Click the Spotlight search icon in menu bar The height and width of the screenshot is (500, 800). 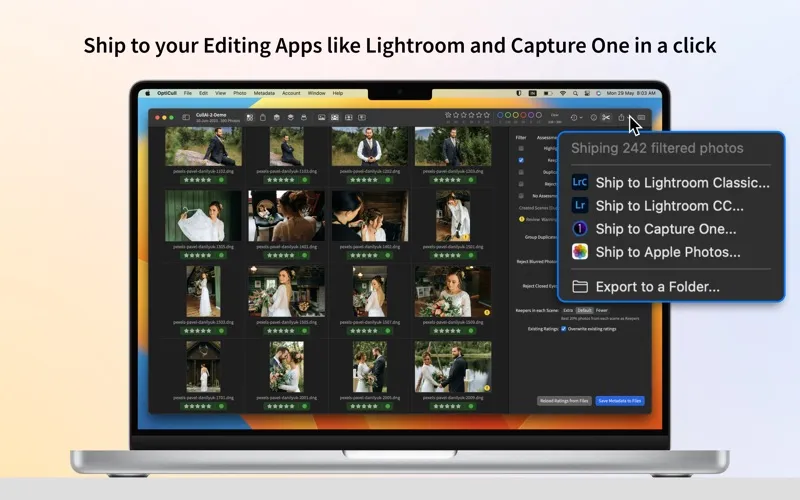pos(575,93)
